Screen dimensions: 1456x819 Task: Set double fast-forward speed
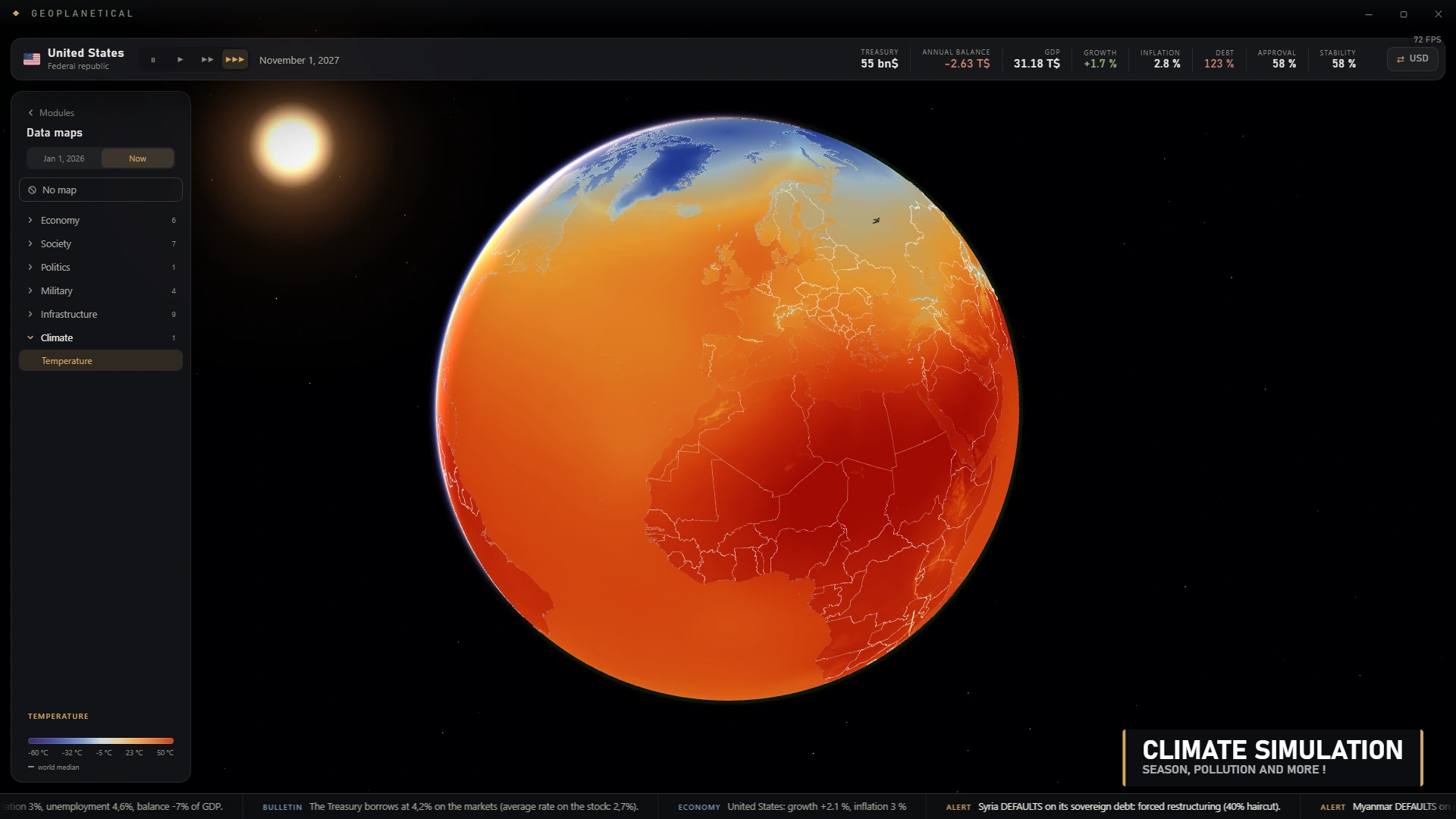point(207,60)
